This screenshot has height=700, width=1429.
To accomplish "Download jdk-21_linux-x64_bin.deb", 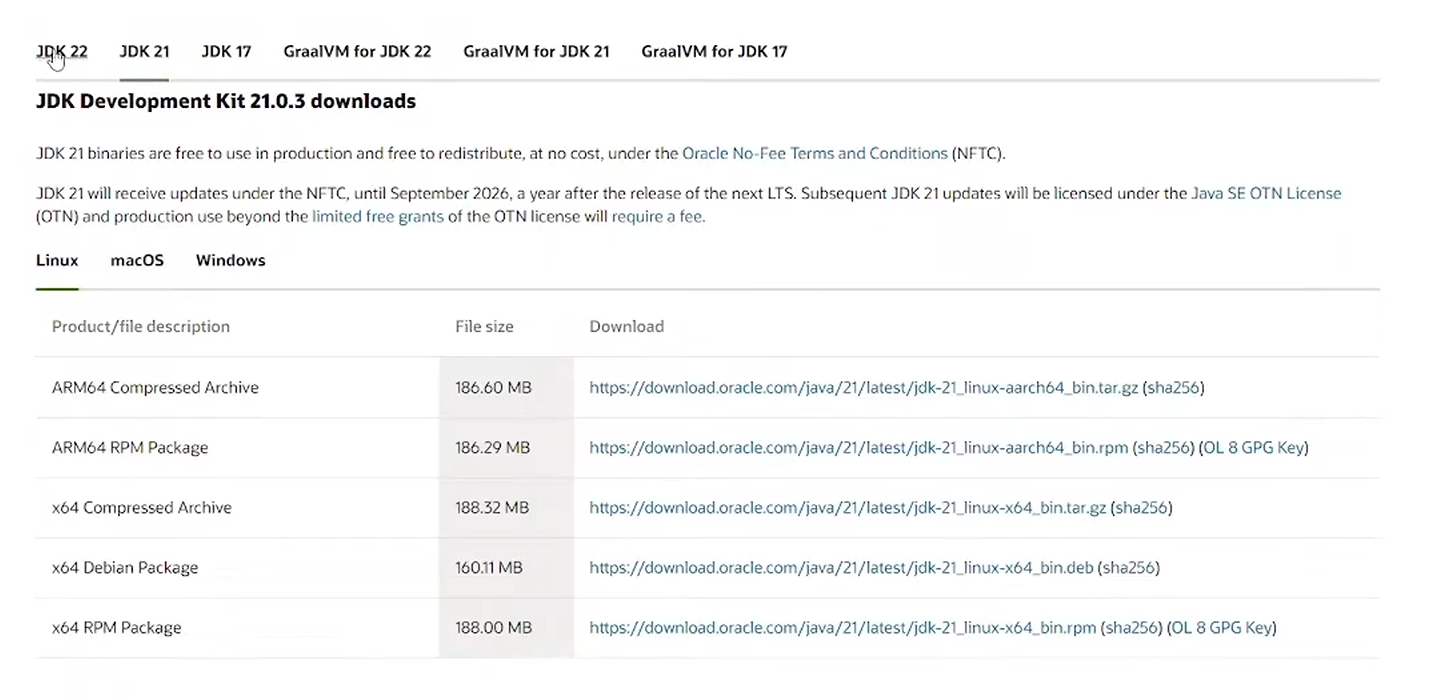I will 841,568.
